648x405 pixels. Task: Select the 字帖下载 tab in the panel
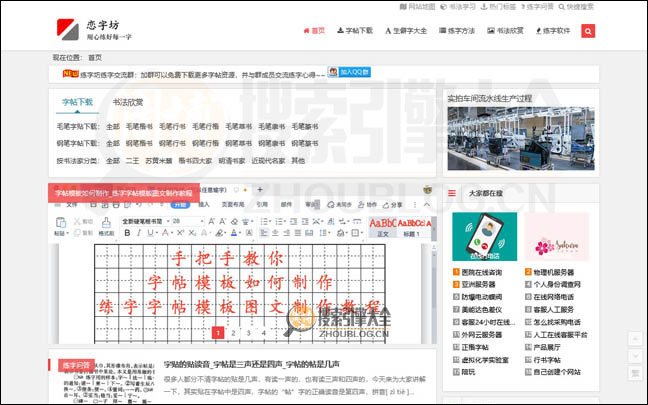(x=77, y=102)
